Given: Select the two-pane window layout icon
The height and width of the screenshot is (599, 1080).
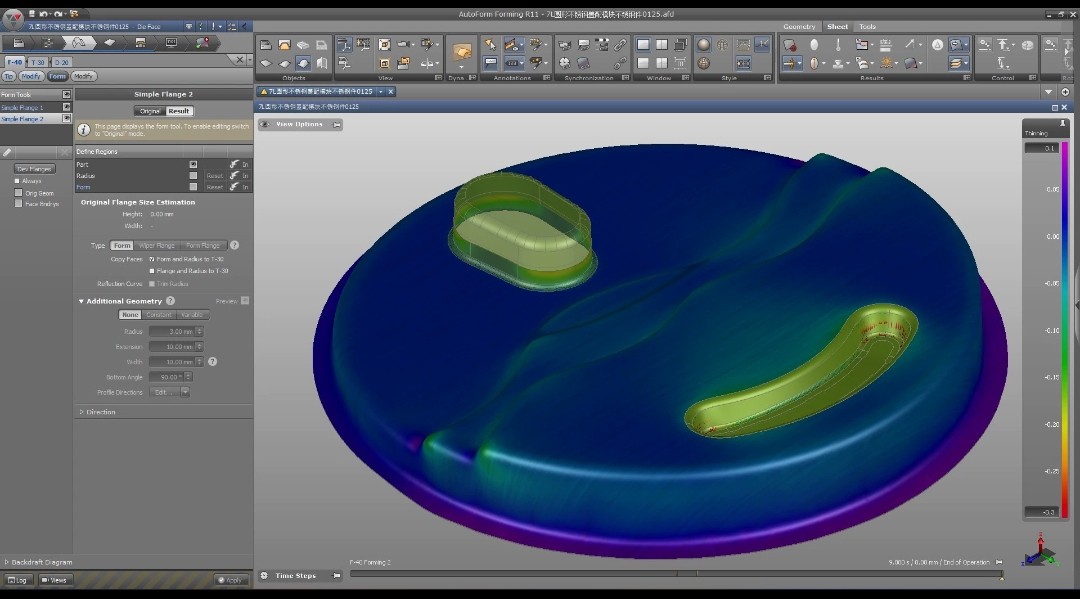Looking at the screenshot, I should pyautogui.click(x=661, y=45).
